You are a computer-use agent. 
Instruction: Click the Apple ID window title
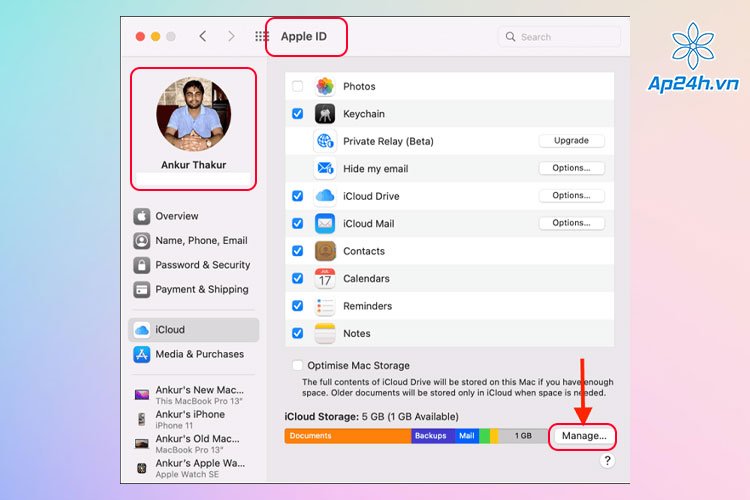tap(304, 36)
